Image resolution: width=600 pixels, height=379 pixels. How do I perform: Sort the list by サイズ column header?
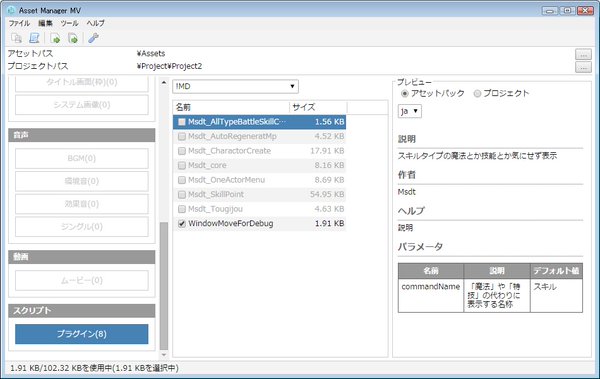[x=318, y=107]
